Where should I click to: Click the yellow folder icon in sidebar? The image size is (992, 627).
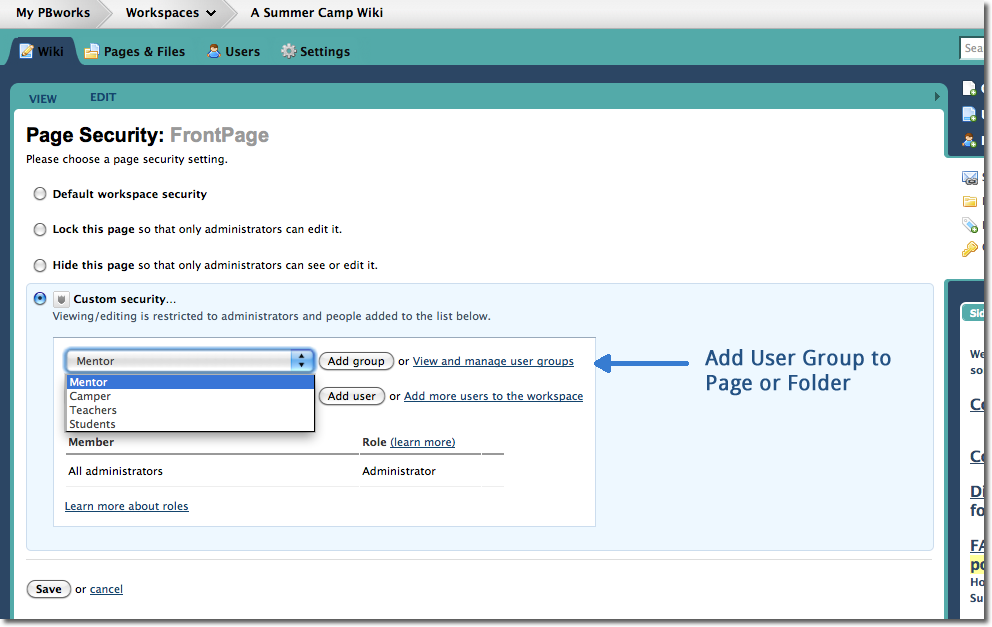tap(969, 201)
